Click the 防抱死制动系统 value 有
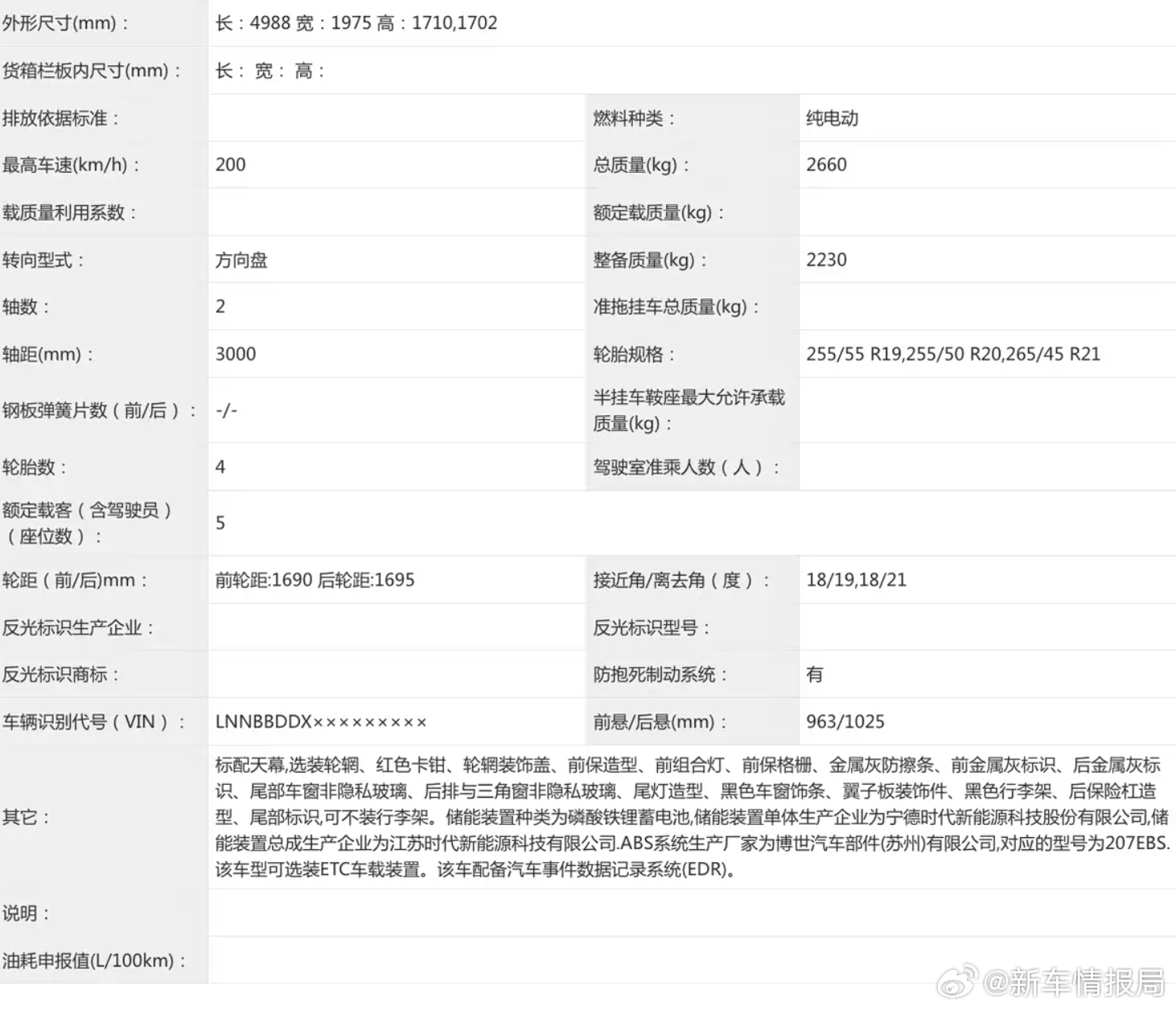The height and width of the screenshot is (1010, 1176). (x=814, y=675)
